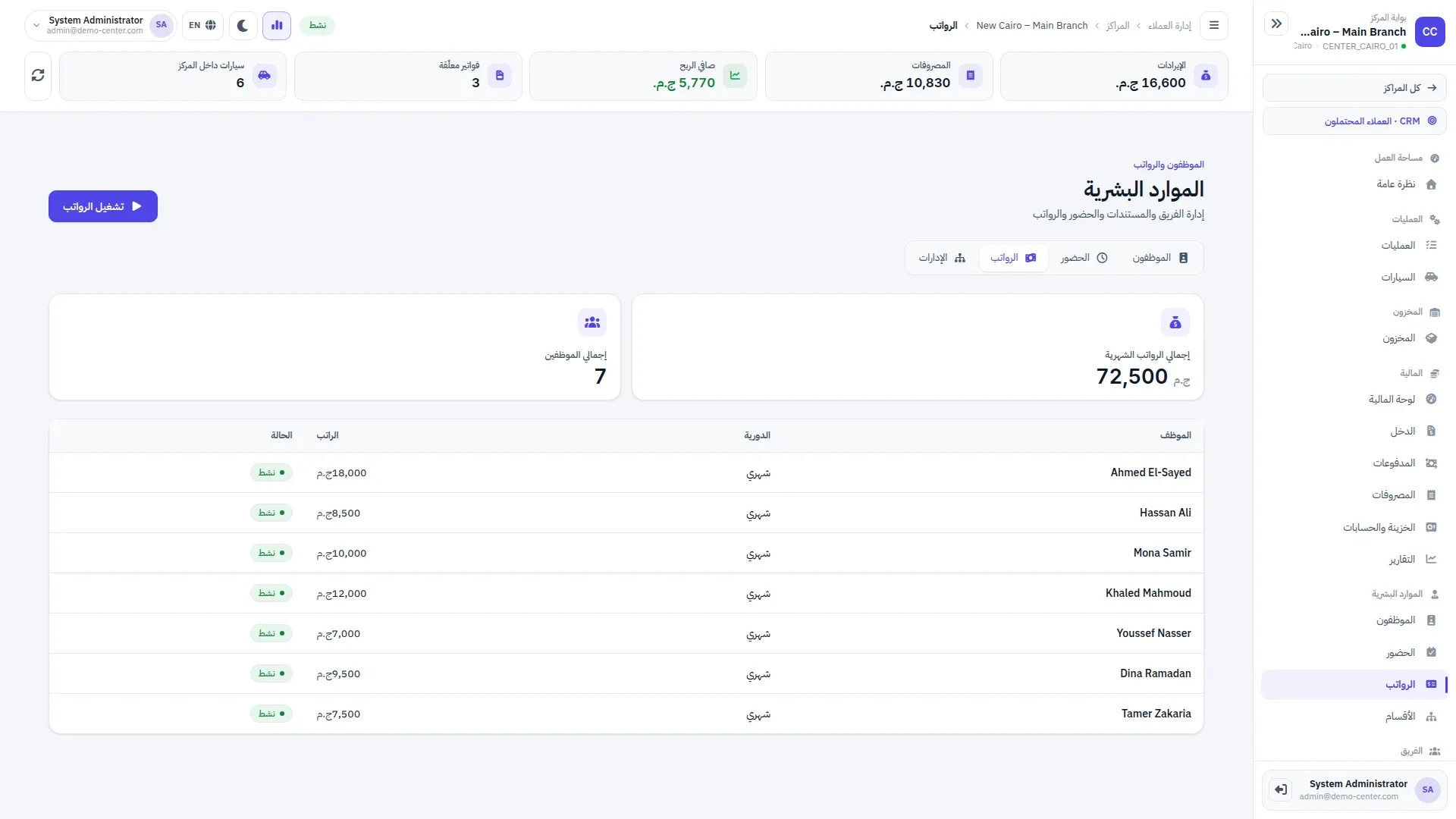Switch to الموظفون tab
The height and width of the screenshot is (819, 1456).
click(x=1160, y=258)
